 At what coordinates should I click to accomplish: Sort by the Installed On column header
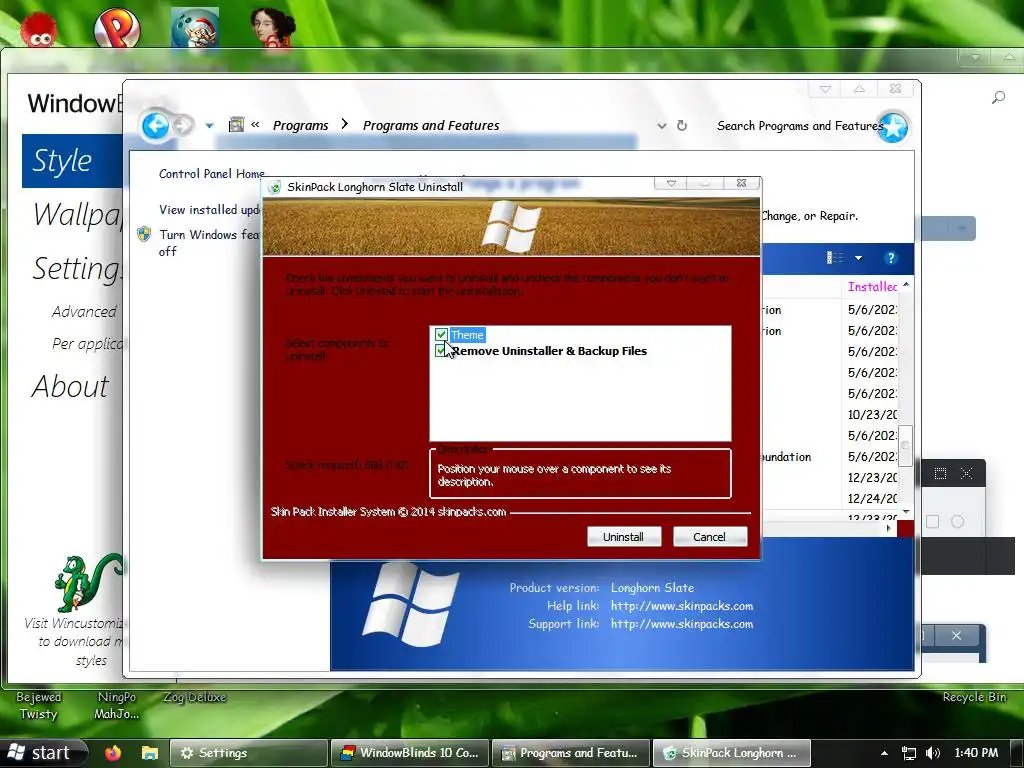click(x=872, y=287)
